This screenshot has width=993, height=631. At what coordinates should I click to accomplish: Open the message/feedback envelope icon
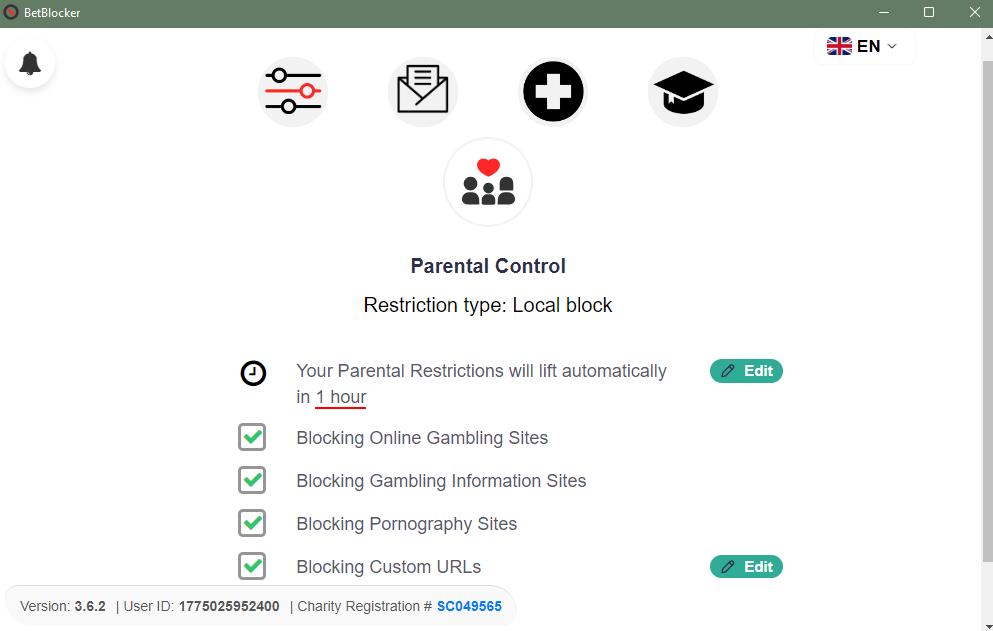422,90
